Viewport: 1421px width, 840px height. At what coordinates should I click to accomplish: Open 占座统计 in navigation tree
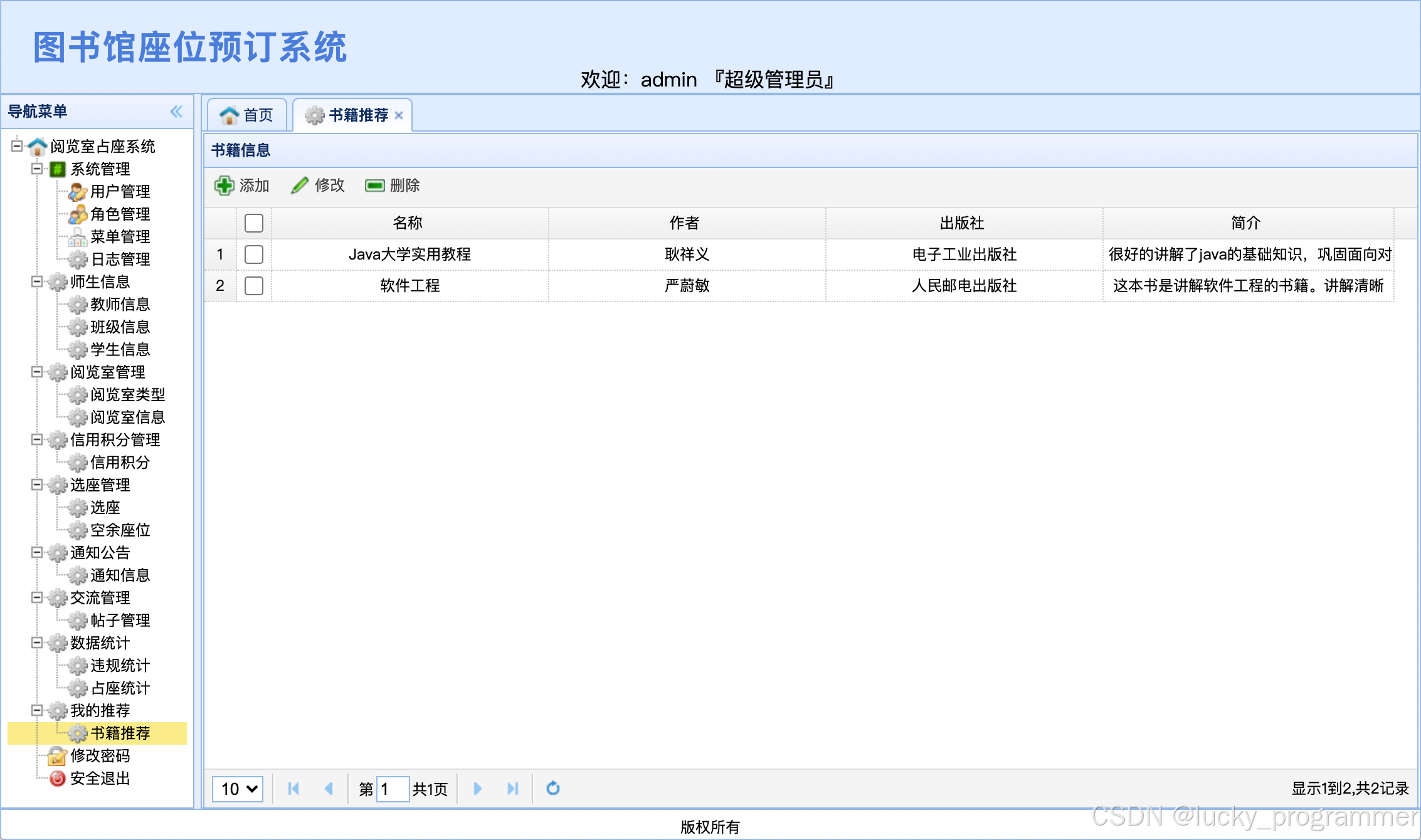[120, 688]
